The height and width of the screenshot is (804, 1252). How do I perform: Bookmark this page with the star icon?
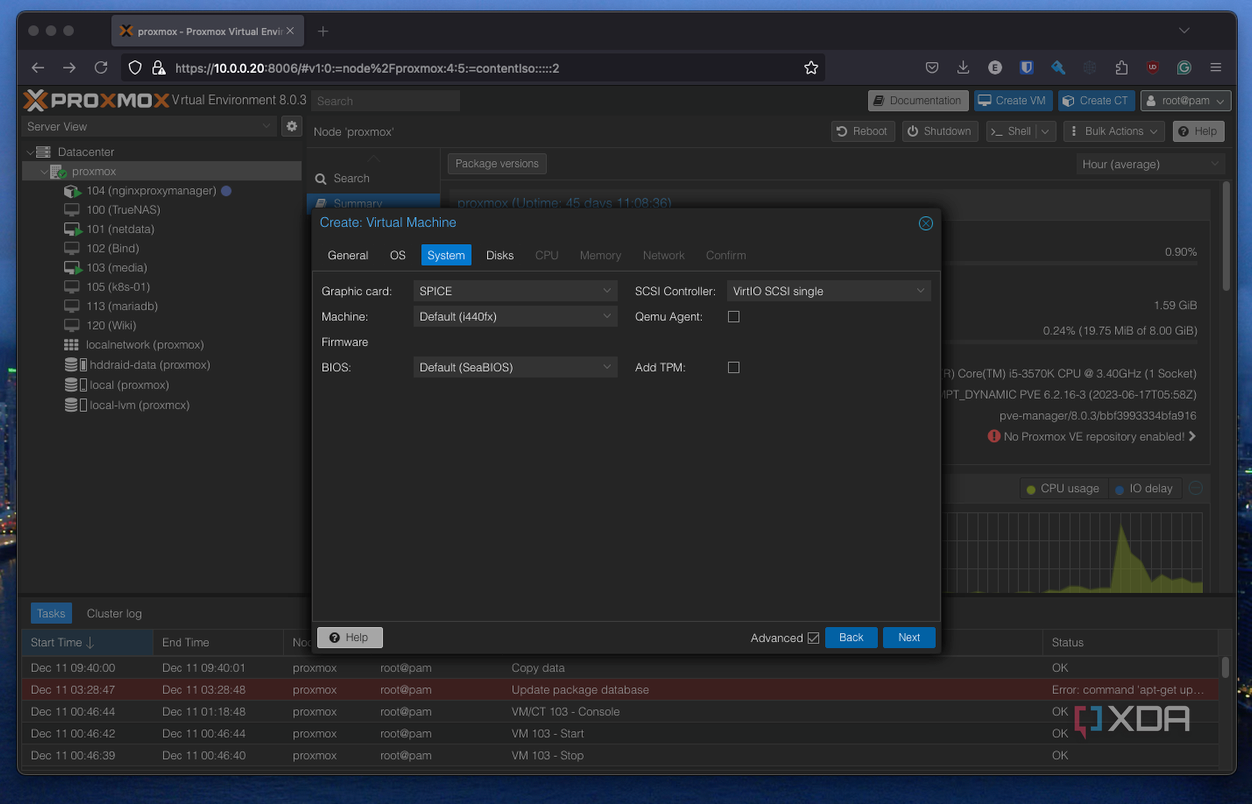click(x=811, y=68)
